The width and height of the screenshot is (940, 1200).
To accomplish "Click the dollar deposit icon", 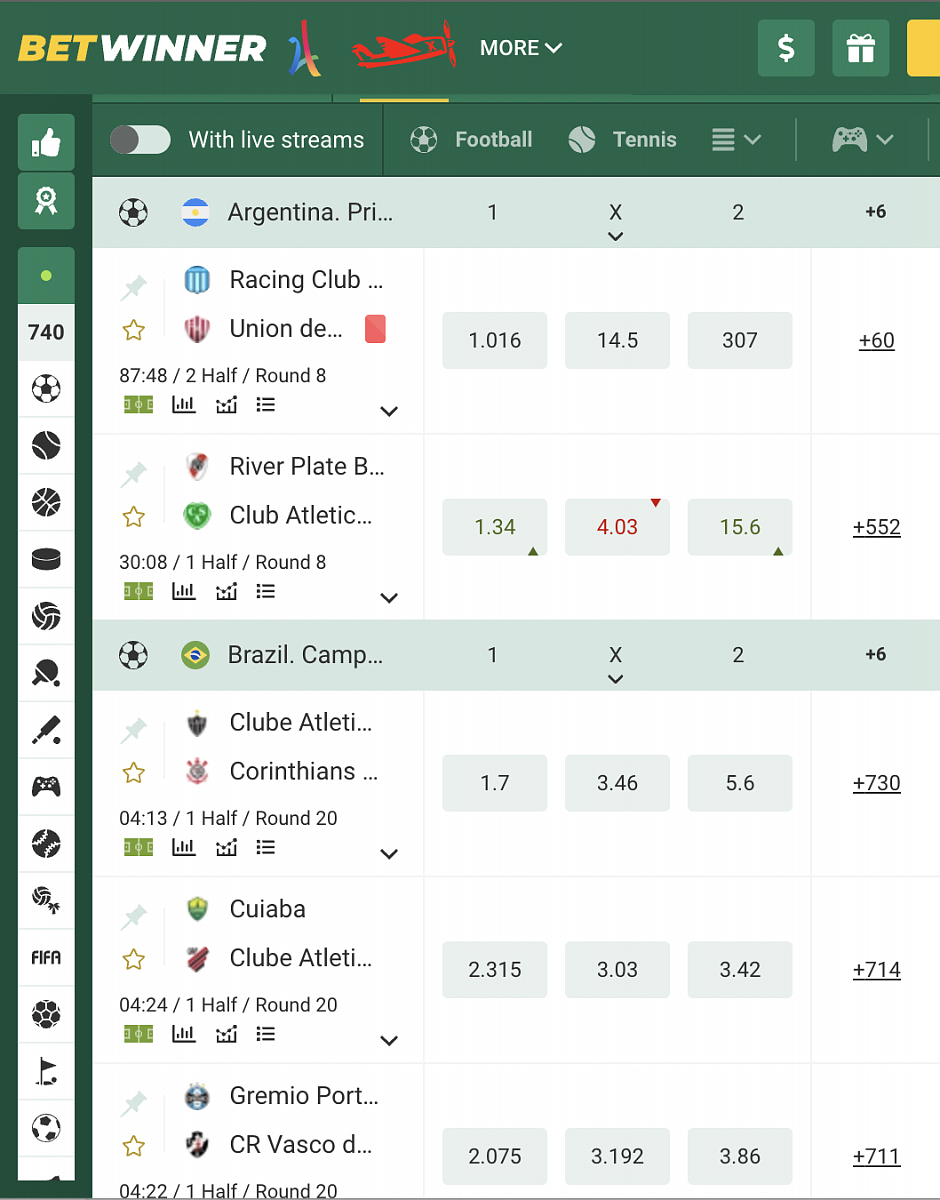I will [786, 48].
